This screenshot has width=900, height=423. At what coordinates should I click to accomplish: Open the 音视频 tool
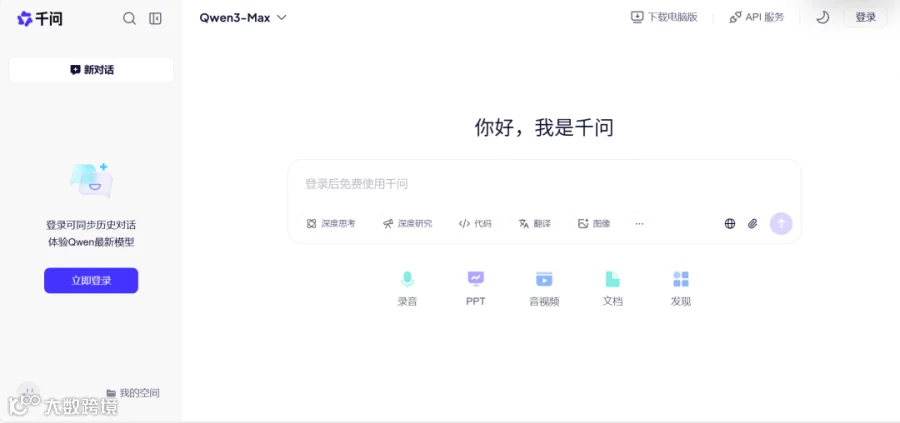[544, 289]
